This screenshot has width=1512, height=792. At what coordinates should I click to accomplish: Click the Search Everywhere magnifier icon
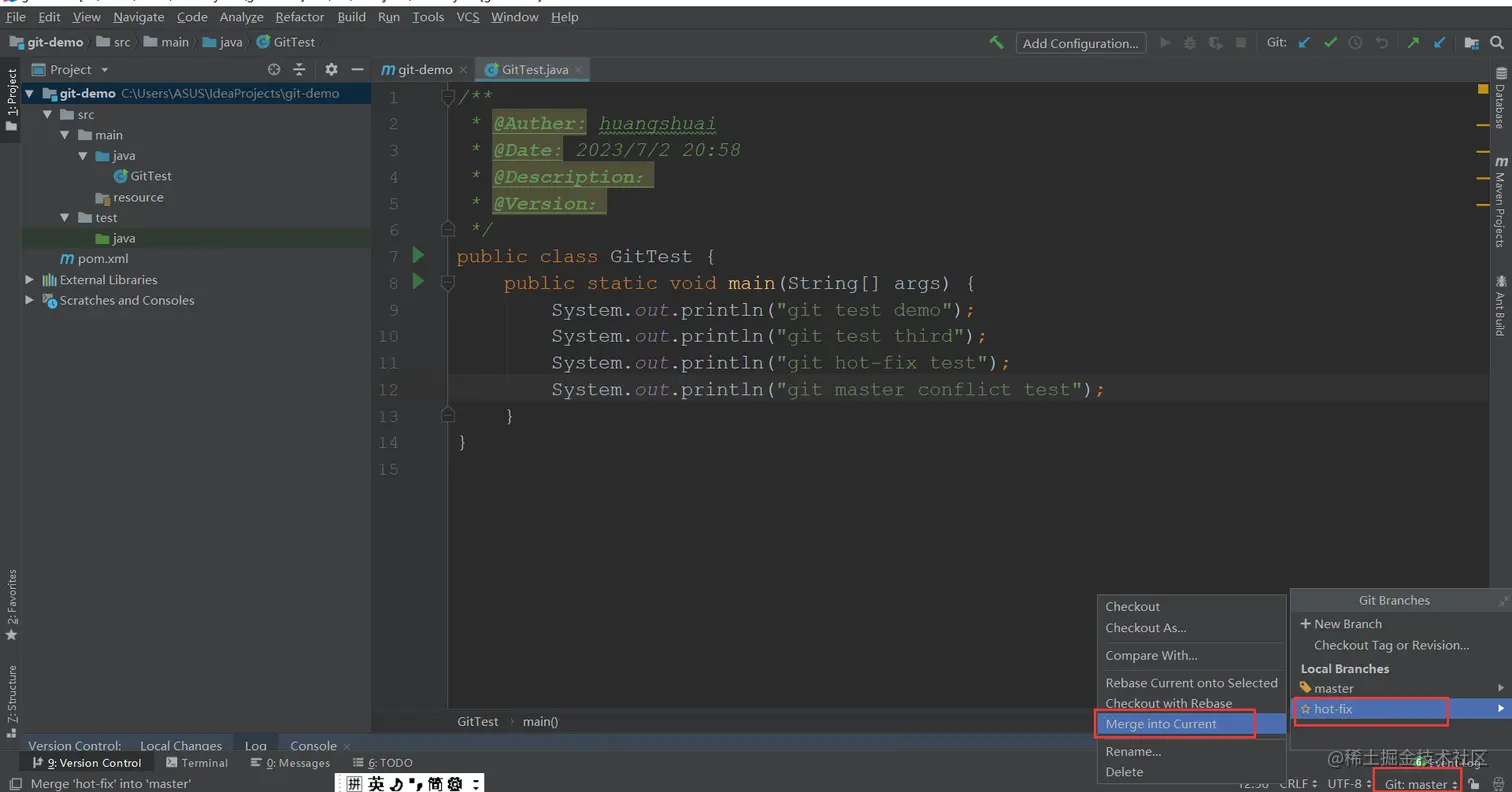coord(1497,43)
